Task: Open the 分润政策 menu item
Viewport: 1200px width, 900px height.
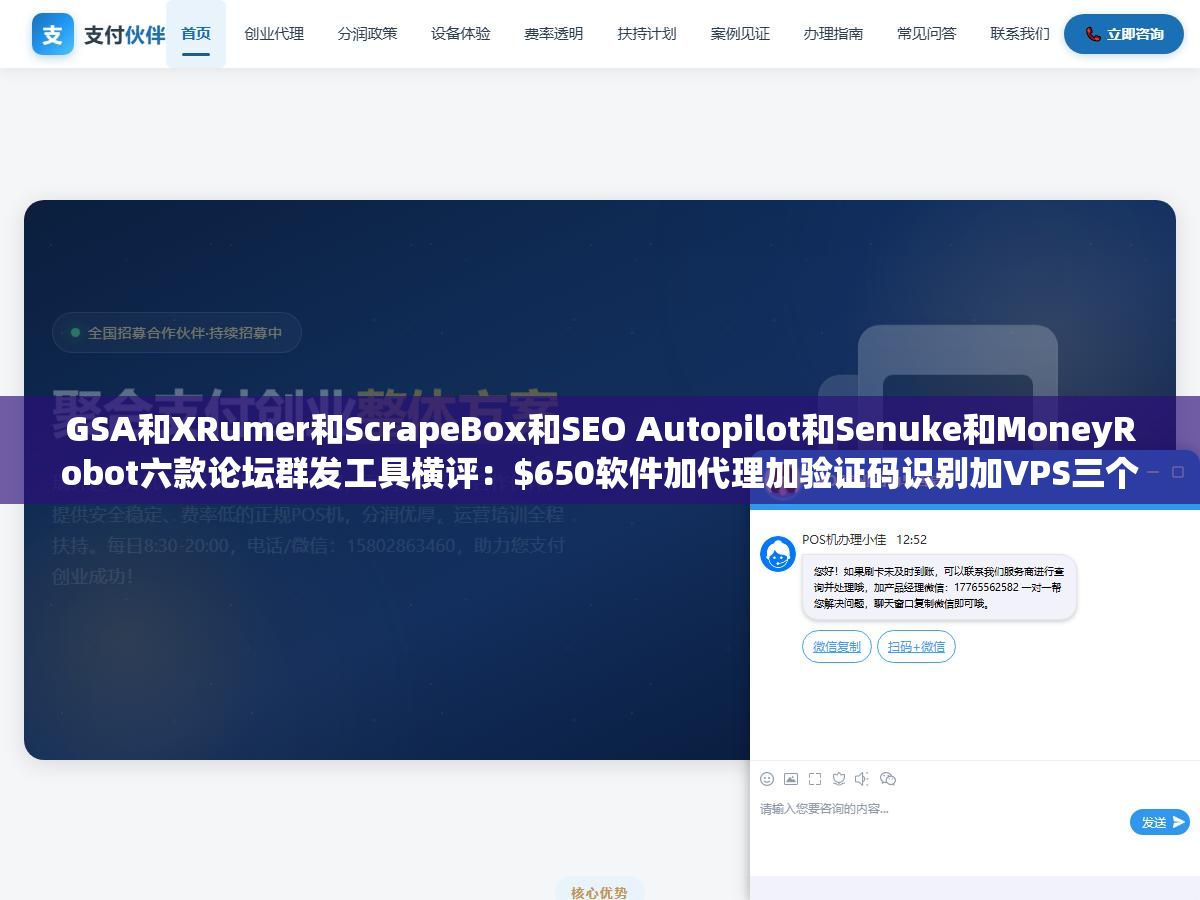Action: [x=367, y=33]
